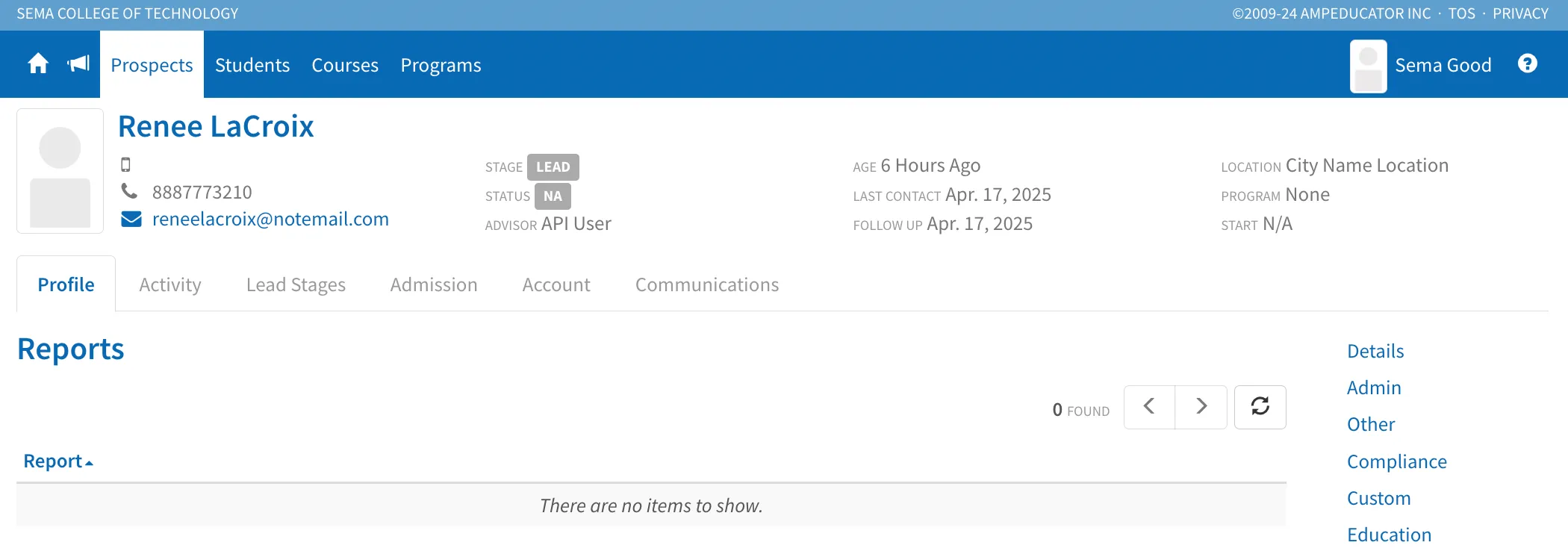Image resolution: width=1568 pixels, height=560 pixels.
Task: Click Sema Good's user avatar
Action: pos(1369,66)
